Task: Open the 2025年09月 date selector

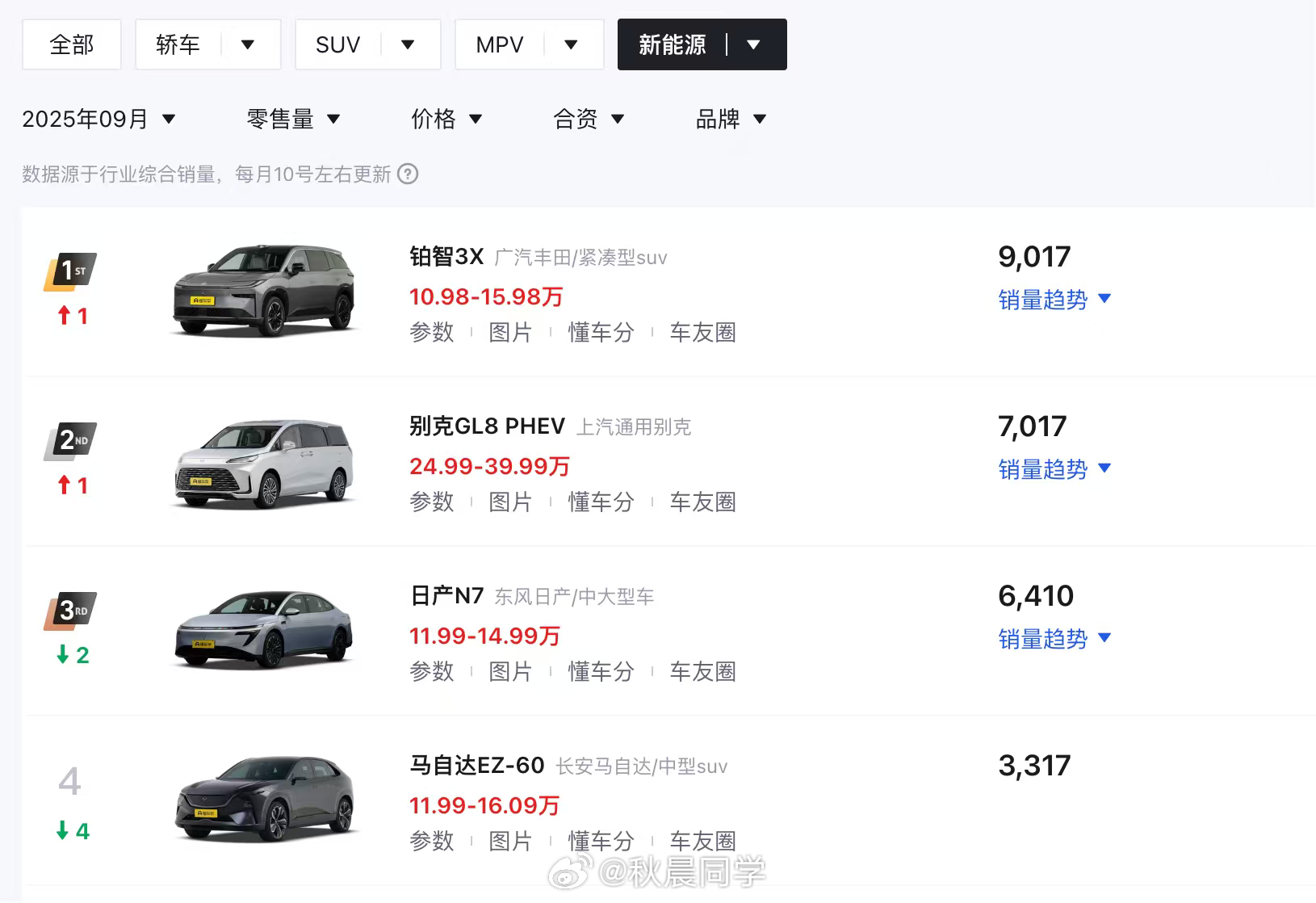Action: point(98,120)
